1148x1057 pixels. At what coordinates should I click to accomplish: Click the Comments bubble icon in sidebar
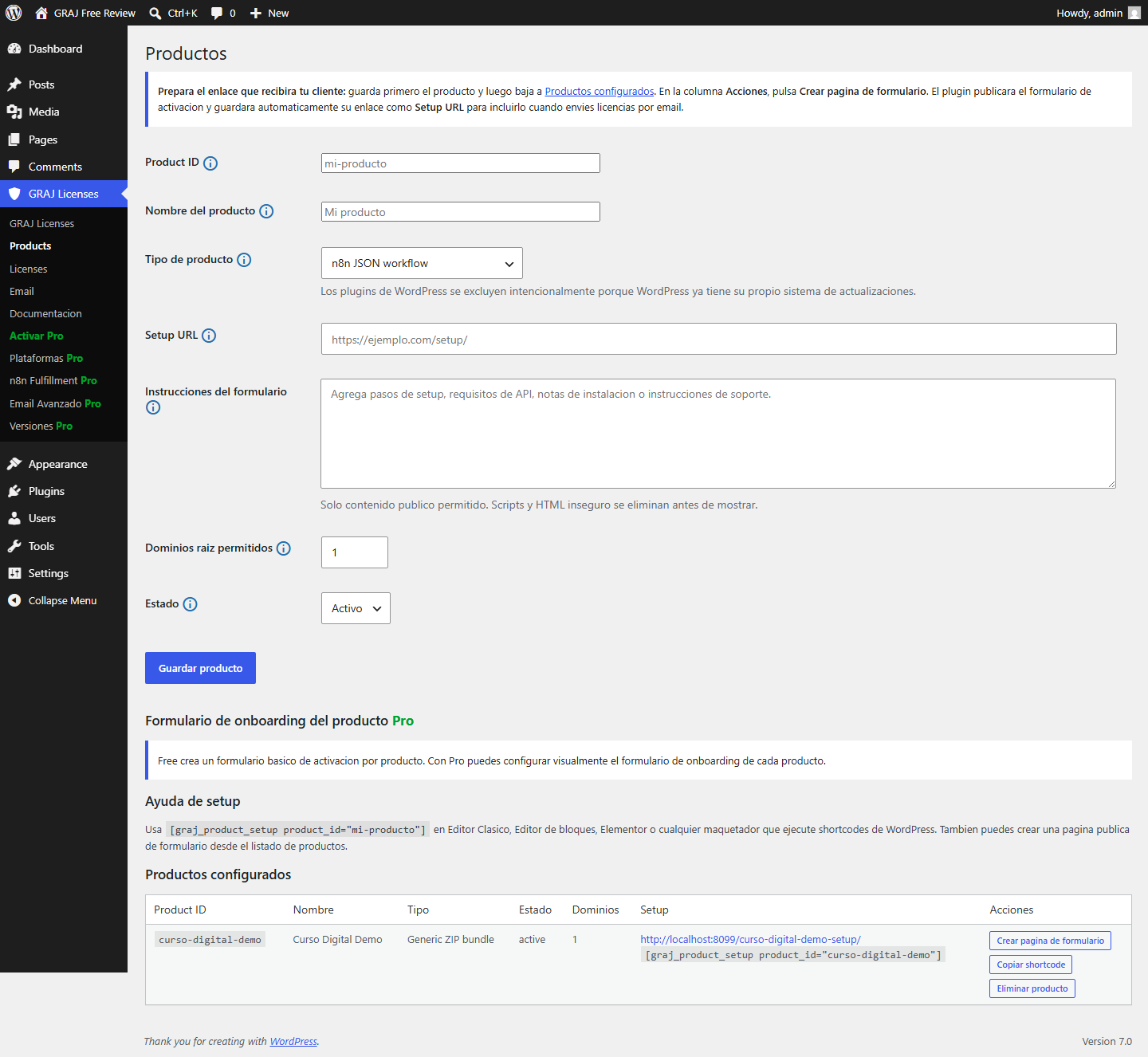14,167
